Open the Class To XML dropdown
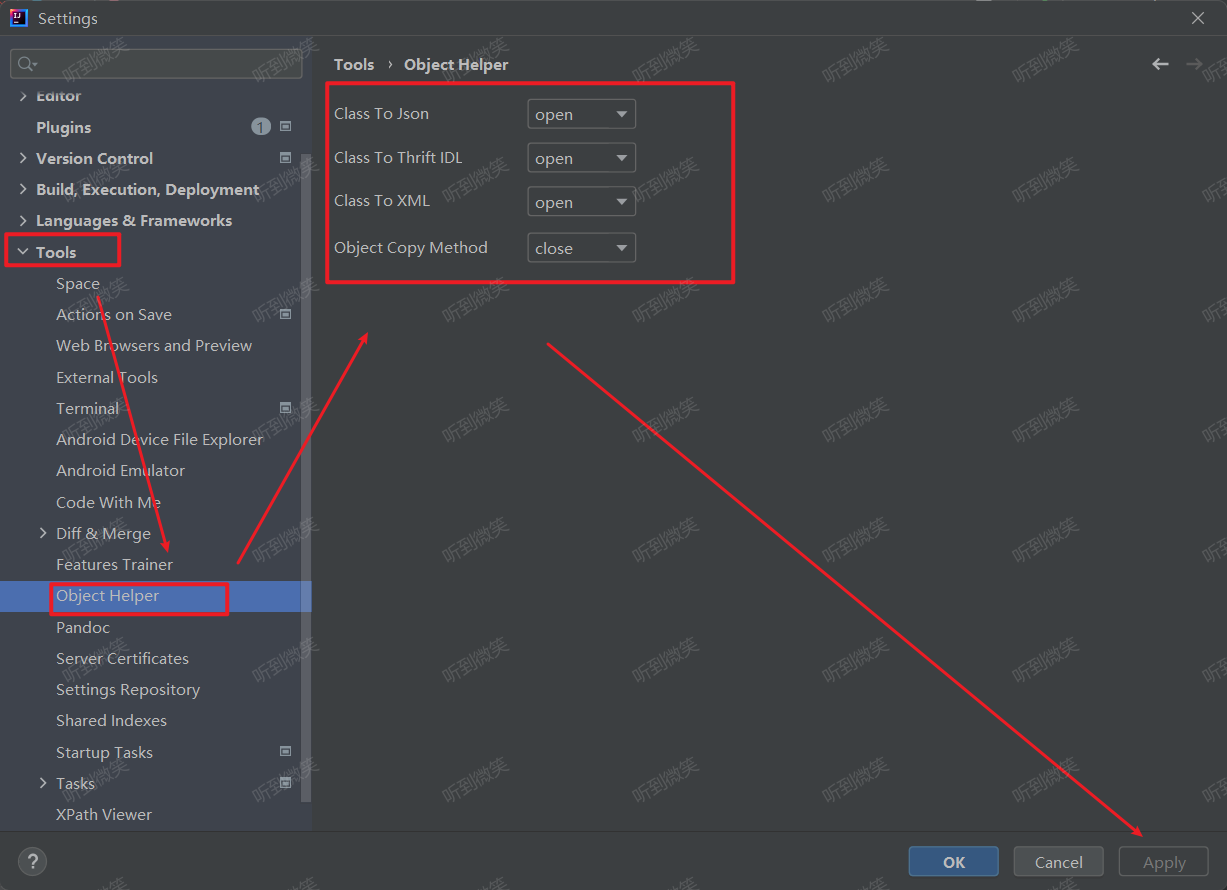Screen dimensions: 1227x890 pyautogui.click(x=581, y=201)
